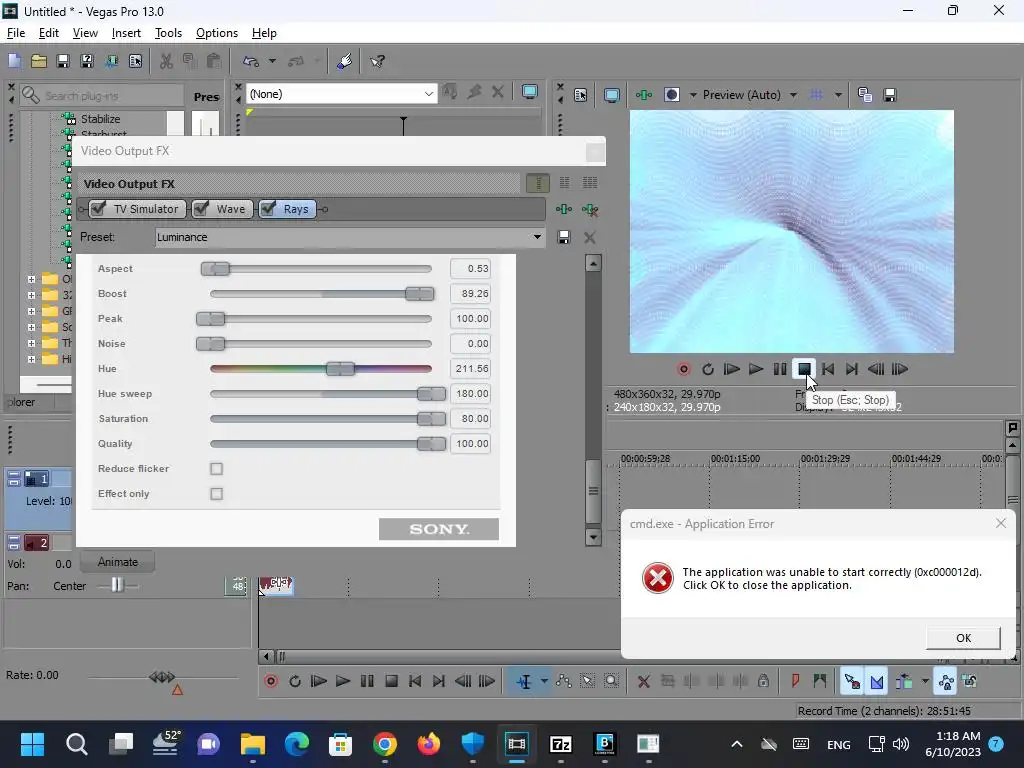
Task: Click the Interactive Tutorials hand icon
Action: point(345,61)
